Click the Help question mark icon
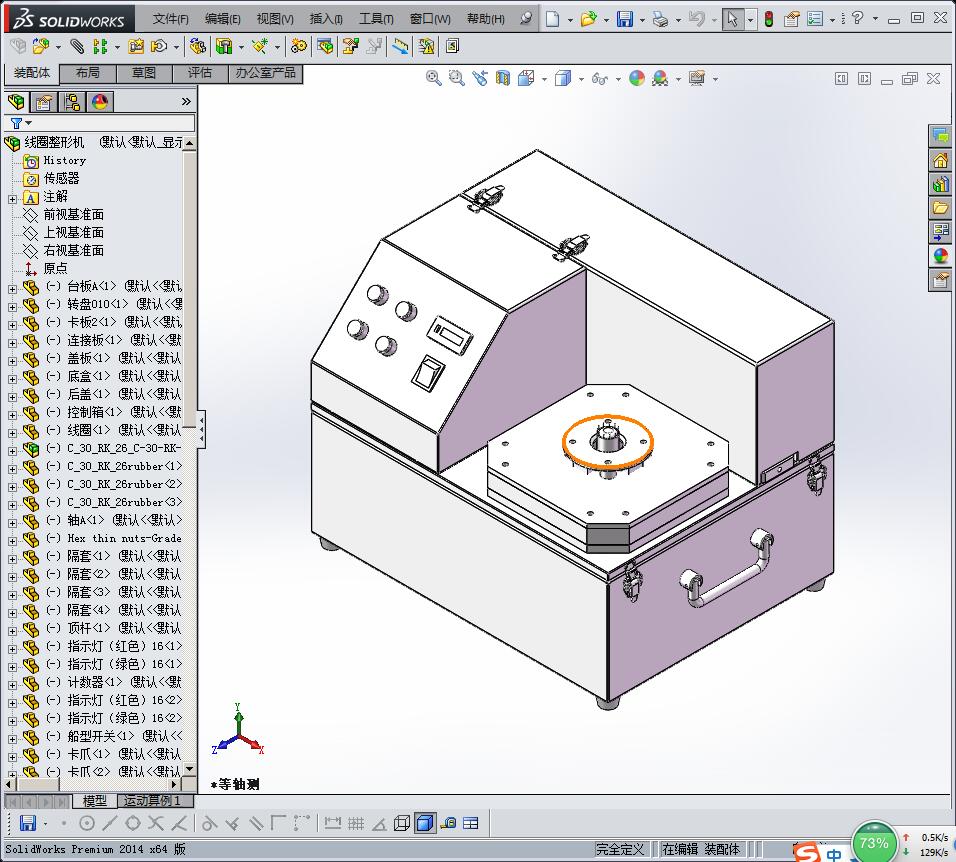Viewport: 956px width, 862px height. [x=857, y=18]
